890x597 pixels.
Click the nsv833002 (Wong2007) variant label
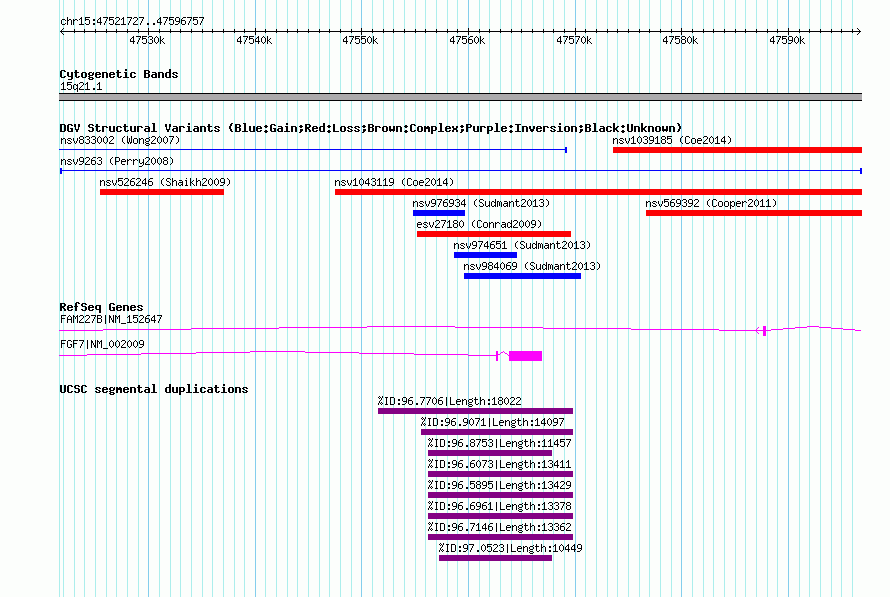[120, 140]
